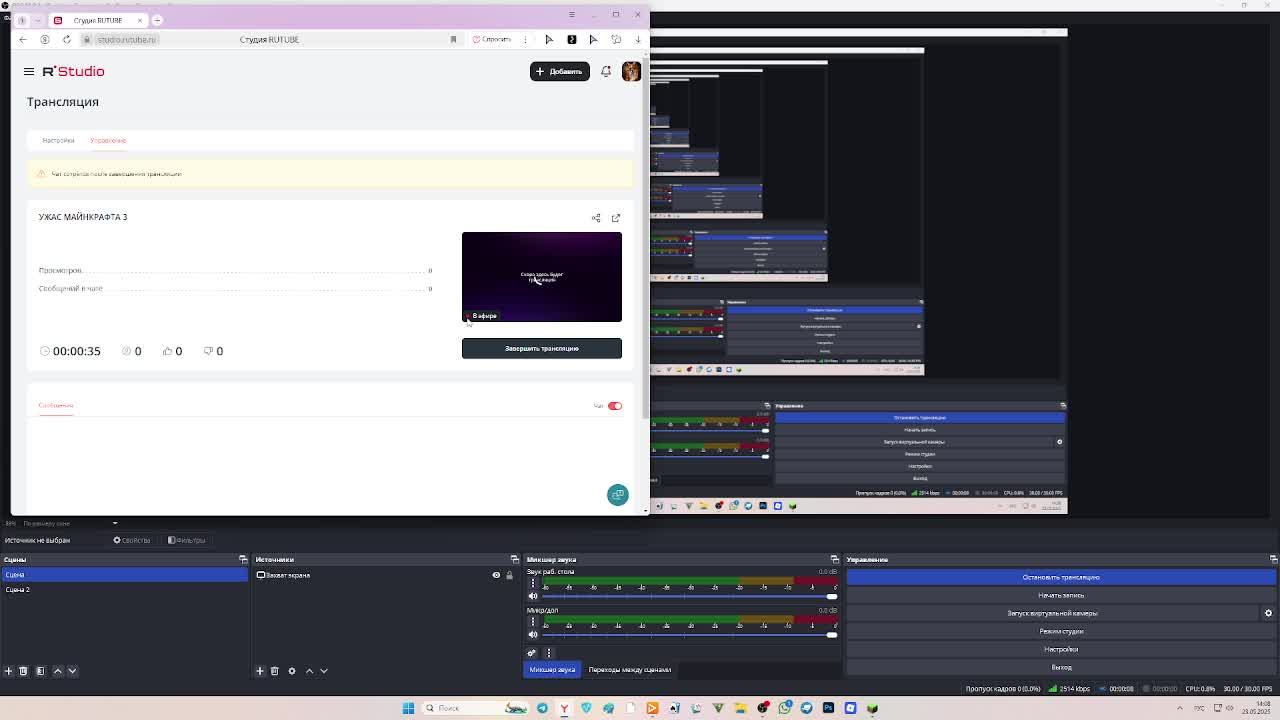Open the three-dot menu beside audio properties
The image size is (1280, 720).
[x=548, y=653]
